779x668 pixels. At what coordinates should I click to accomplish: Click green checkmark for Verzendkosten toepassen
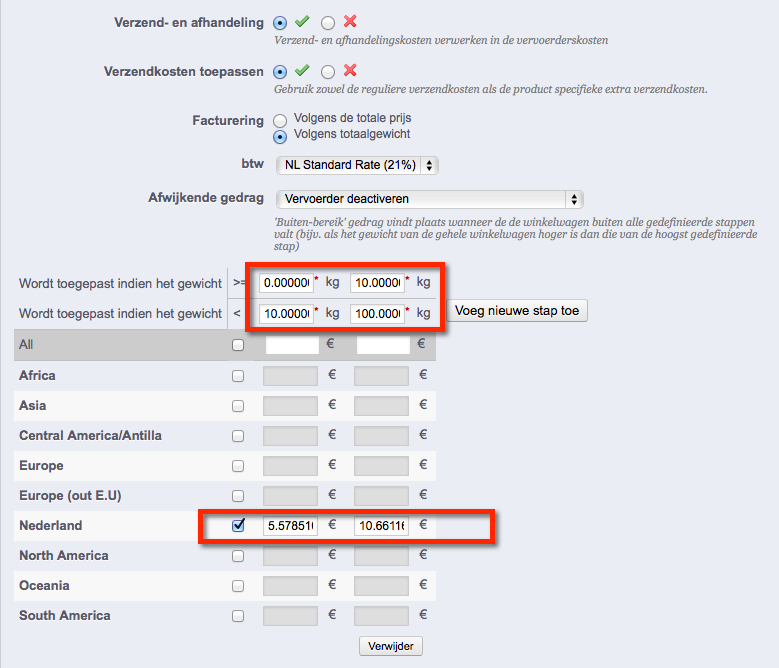pyautogui.click(x=302, y=71)
